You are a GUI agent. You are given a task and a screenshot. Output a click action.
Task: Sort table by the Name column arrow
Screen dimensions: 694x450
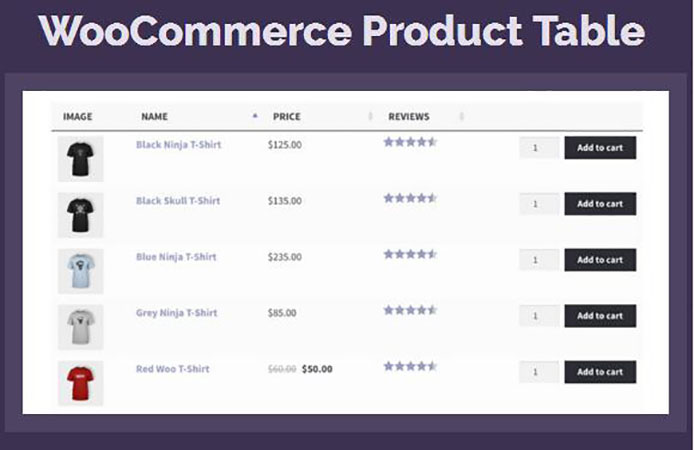255,117
